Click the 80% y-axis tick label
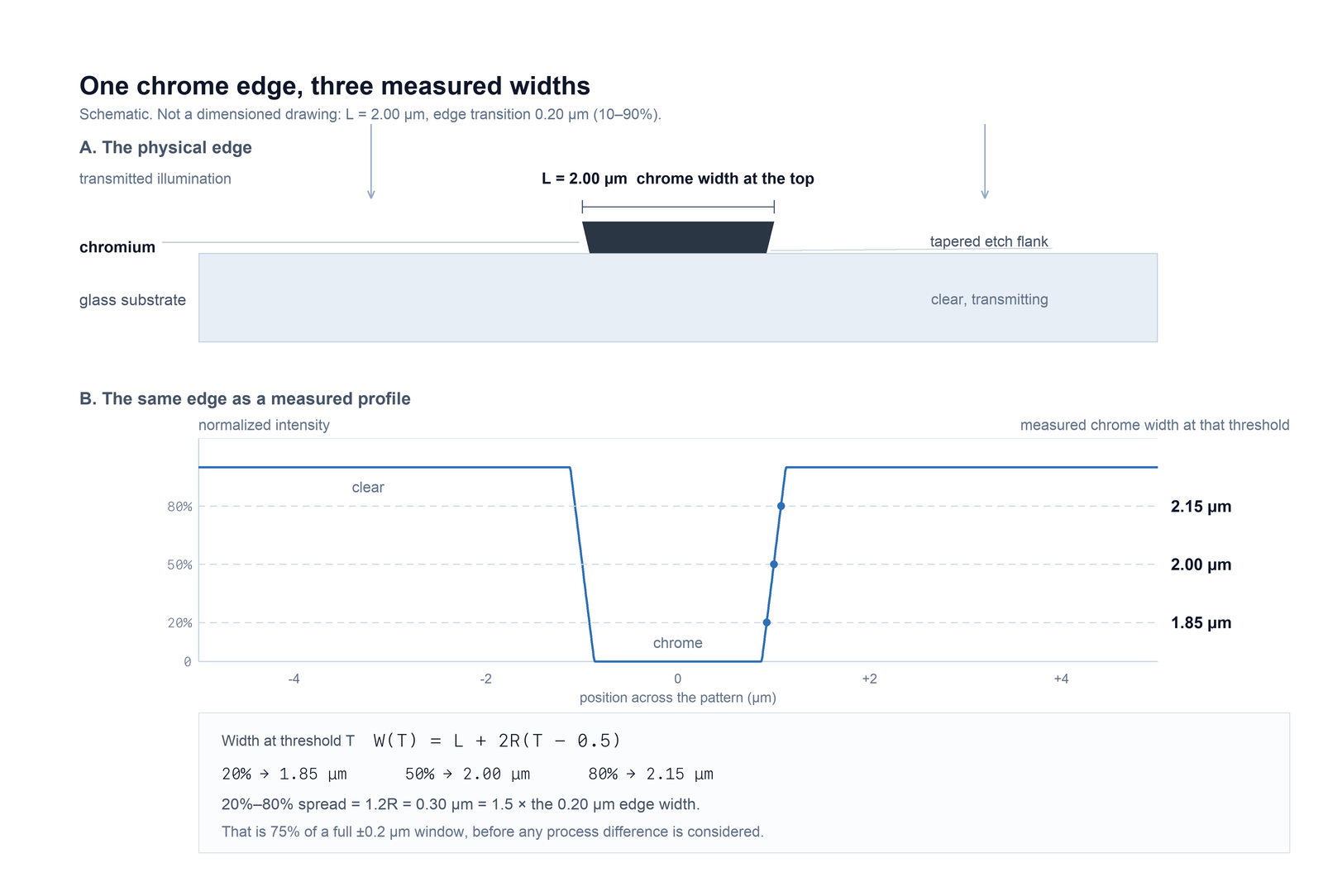The height and width of the screenshot is (896, 1323). 179,507
